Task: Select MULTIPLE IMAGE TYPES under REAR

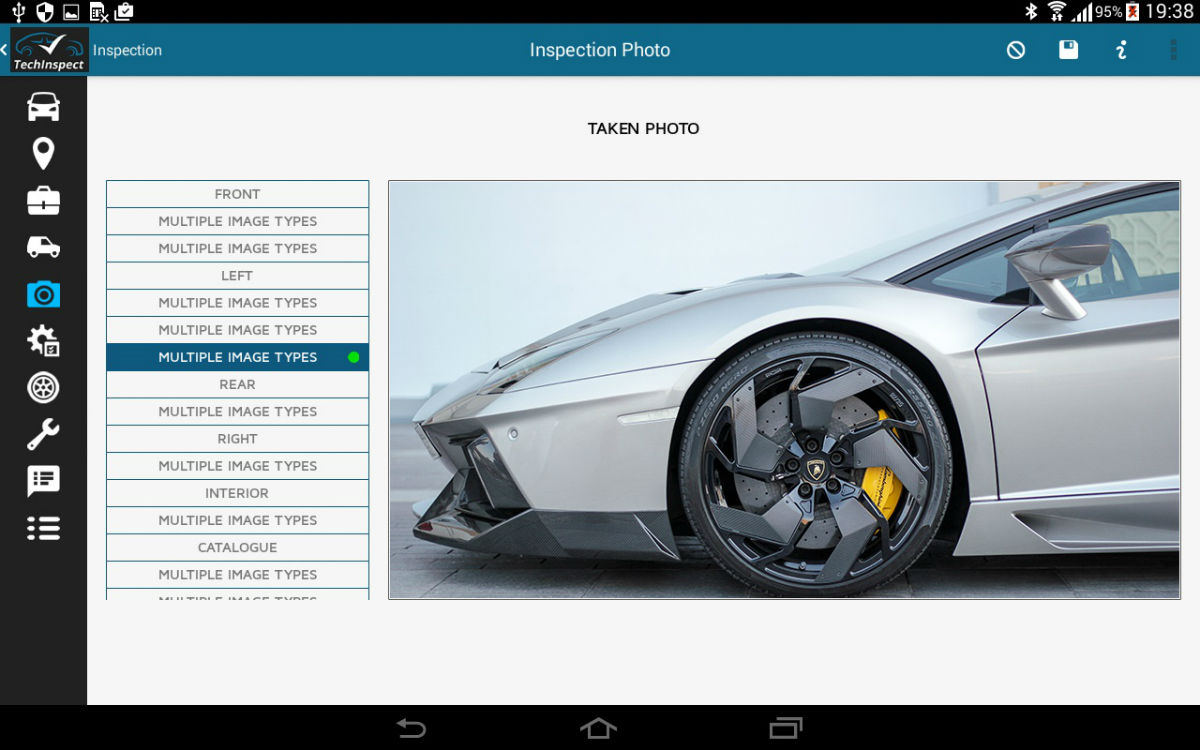Action: pos(237,411)
